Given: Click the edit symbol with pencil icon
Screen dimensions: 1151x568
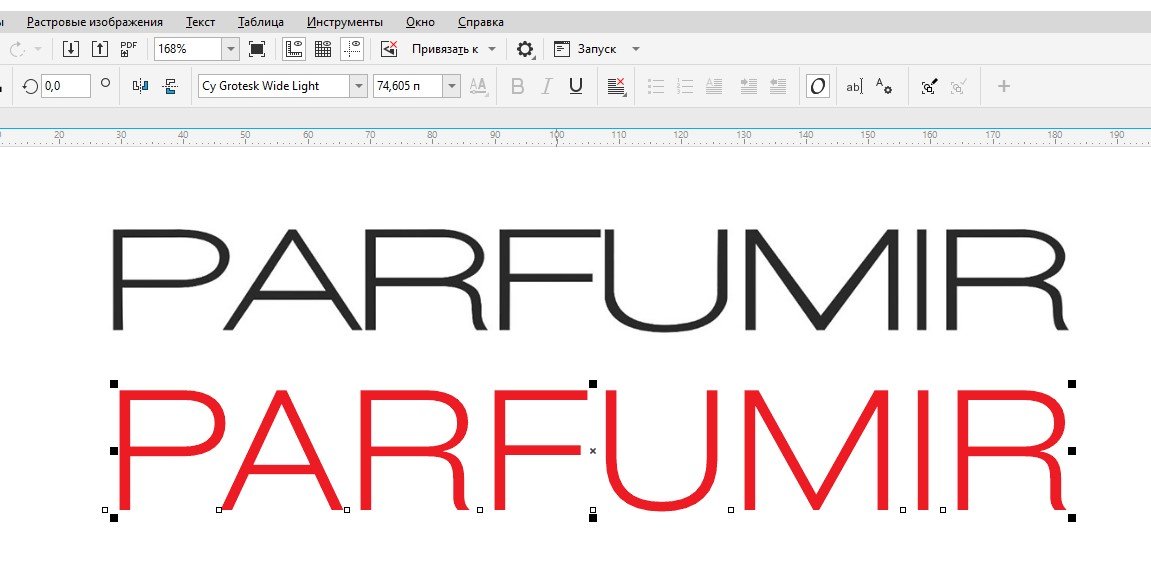Looking at the screenshot, I should (x=929, y=86).
